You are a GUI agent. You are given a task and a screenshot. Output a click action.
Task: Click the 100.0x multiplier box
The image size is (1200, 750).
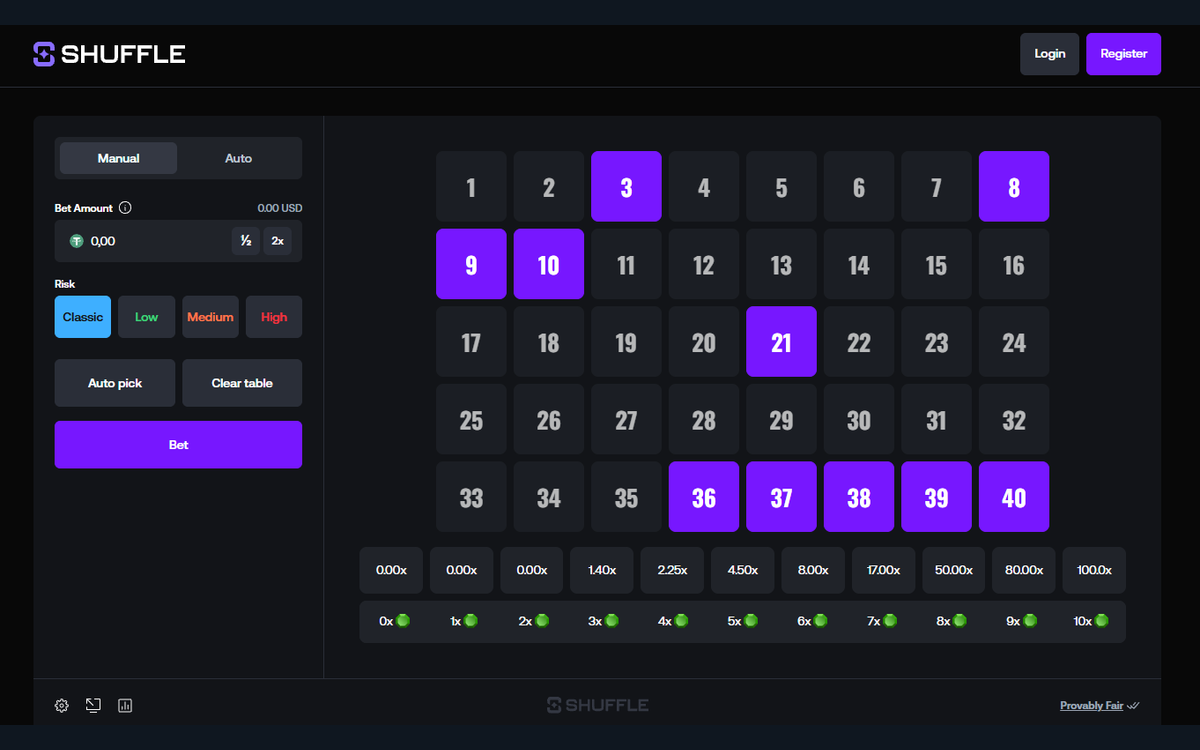coord(1094,570)
